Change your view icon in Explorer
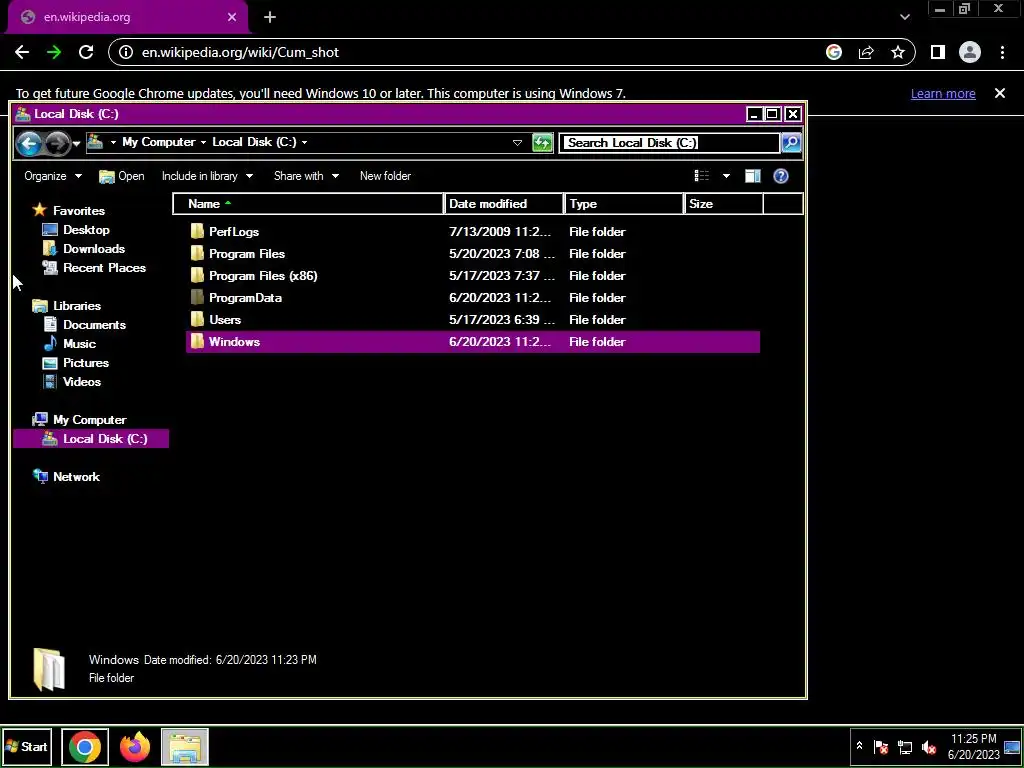The width and height of the screenshot is (1024, 768). pyautogui.click(x=702, y=176)
